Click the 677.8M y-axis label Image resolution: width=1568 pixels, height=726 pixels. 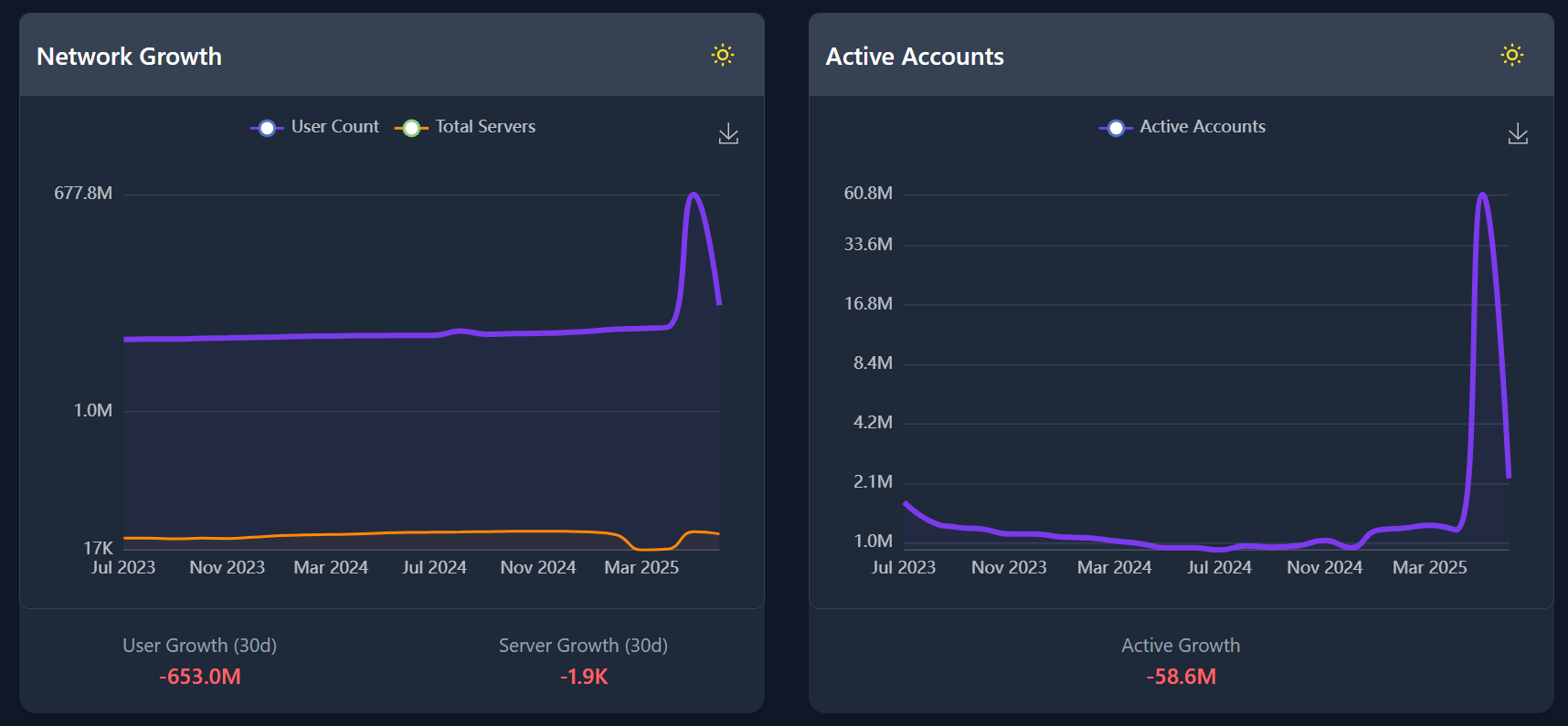[x=83, y=193]
